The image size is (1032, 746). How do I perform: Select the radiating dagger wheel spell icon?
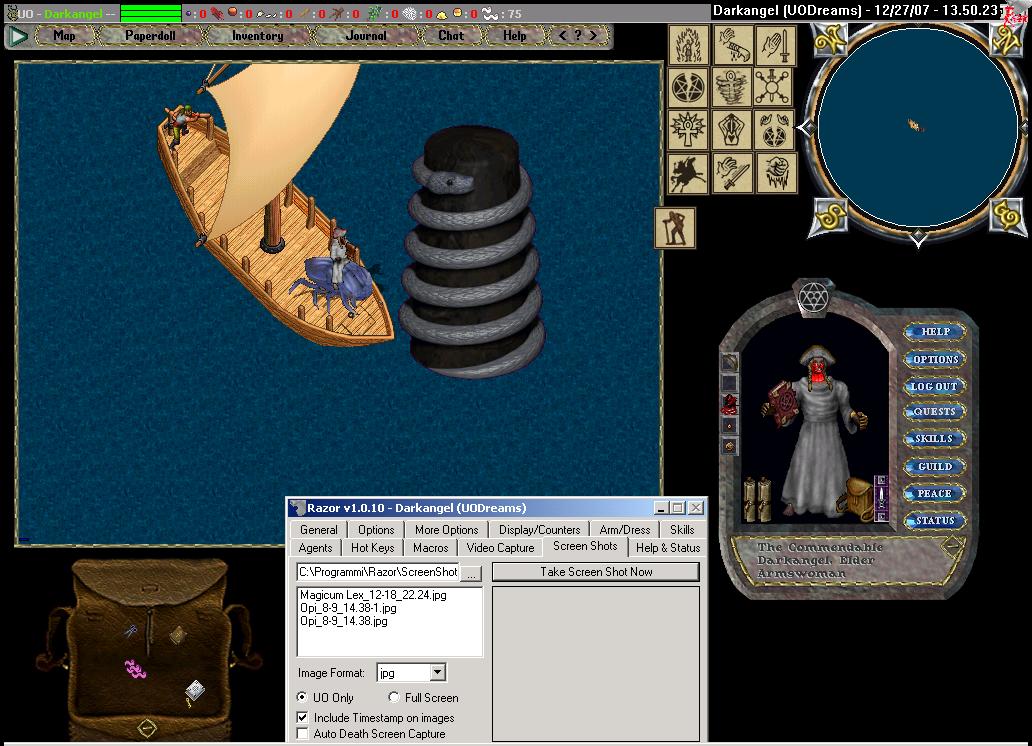[775, 88]
